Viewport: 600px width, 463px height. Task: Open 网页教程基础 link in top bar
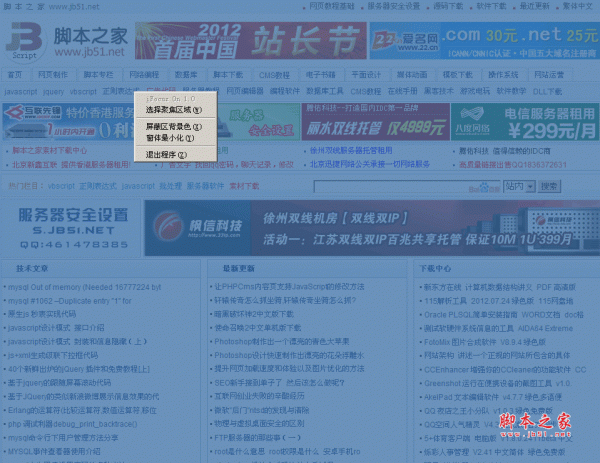click(x=332, y=6)
